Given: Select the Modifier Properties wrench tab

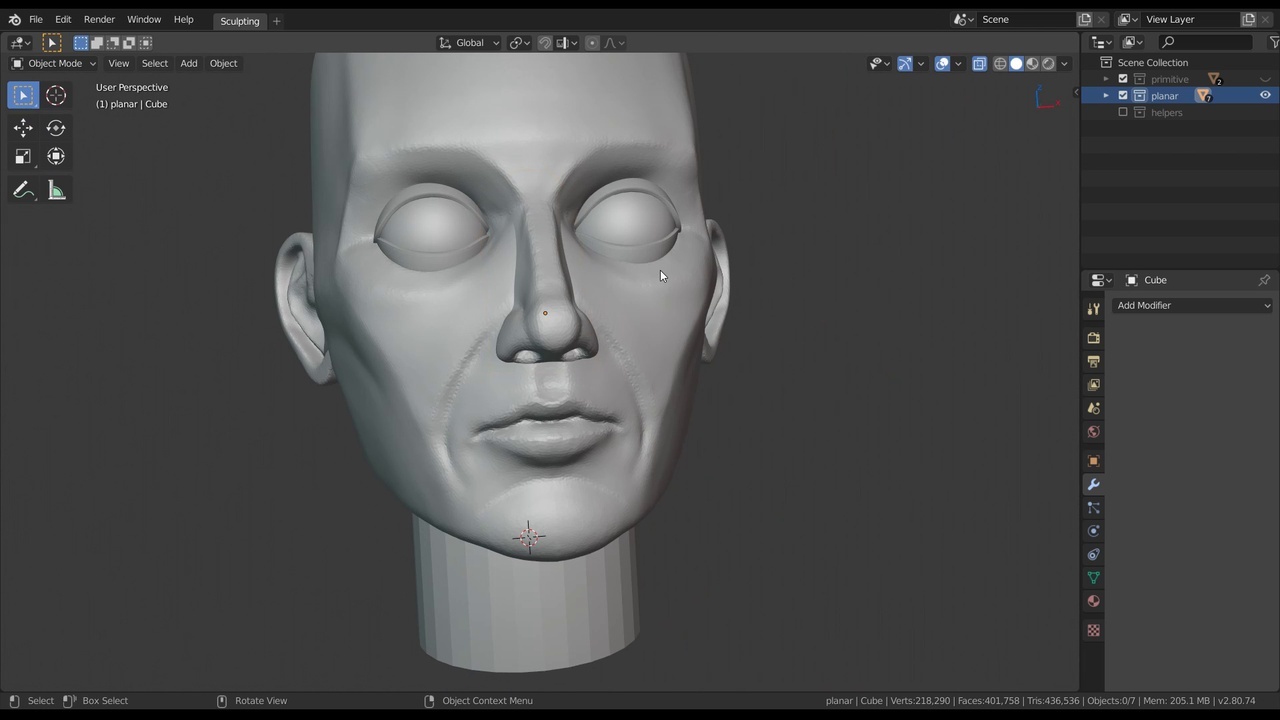Looking at the screenshot, I should (1093, 484).
